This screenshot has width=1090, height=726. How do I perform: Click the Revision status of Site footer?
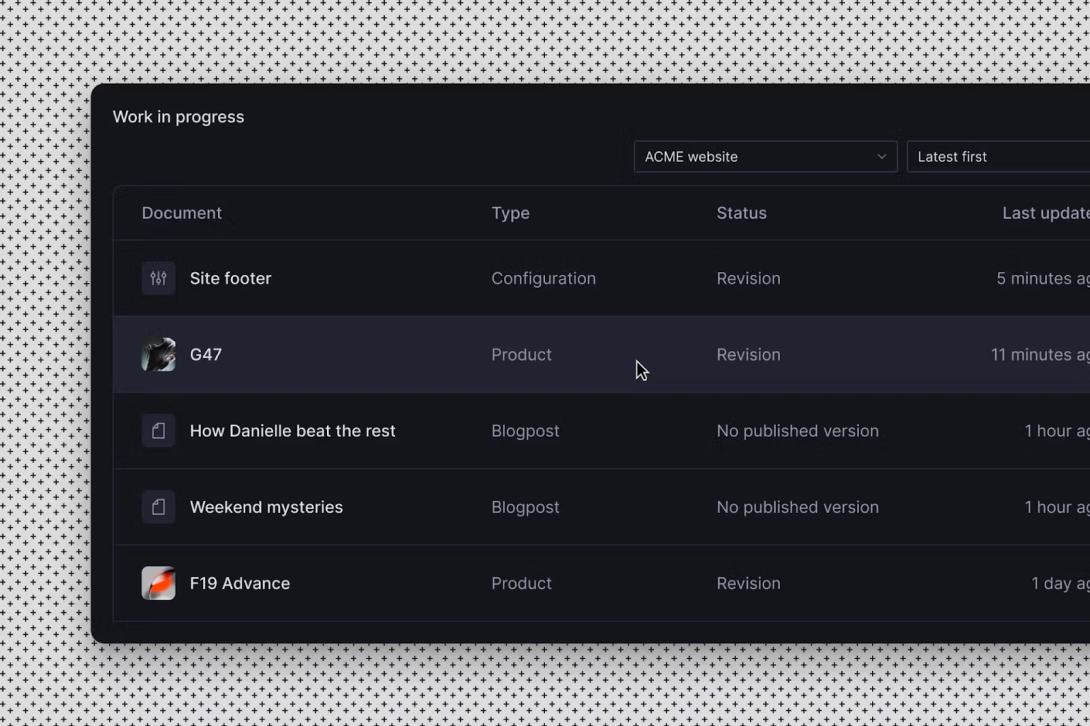pyautogui.click(x=748, y=279)
